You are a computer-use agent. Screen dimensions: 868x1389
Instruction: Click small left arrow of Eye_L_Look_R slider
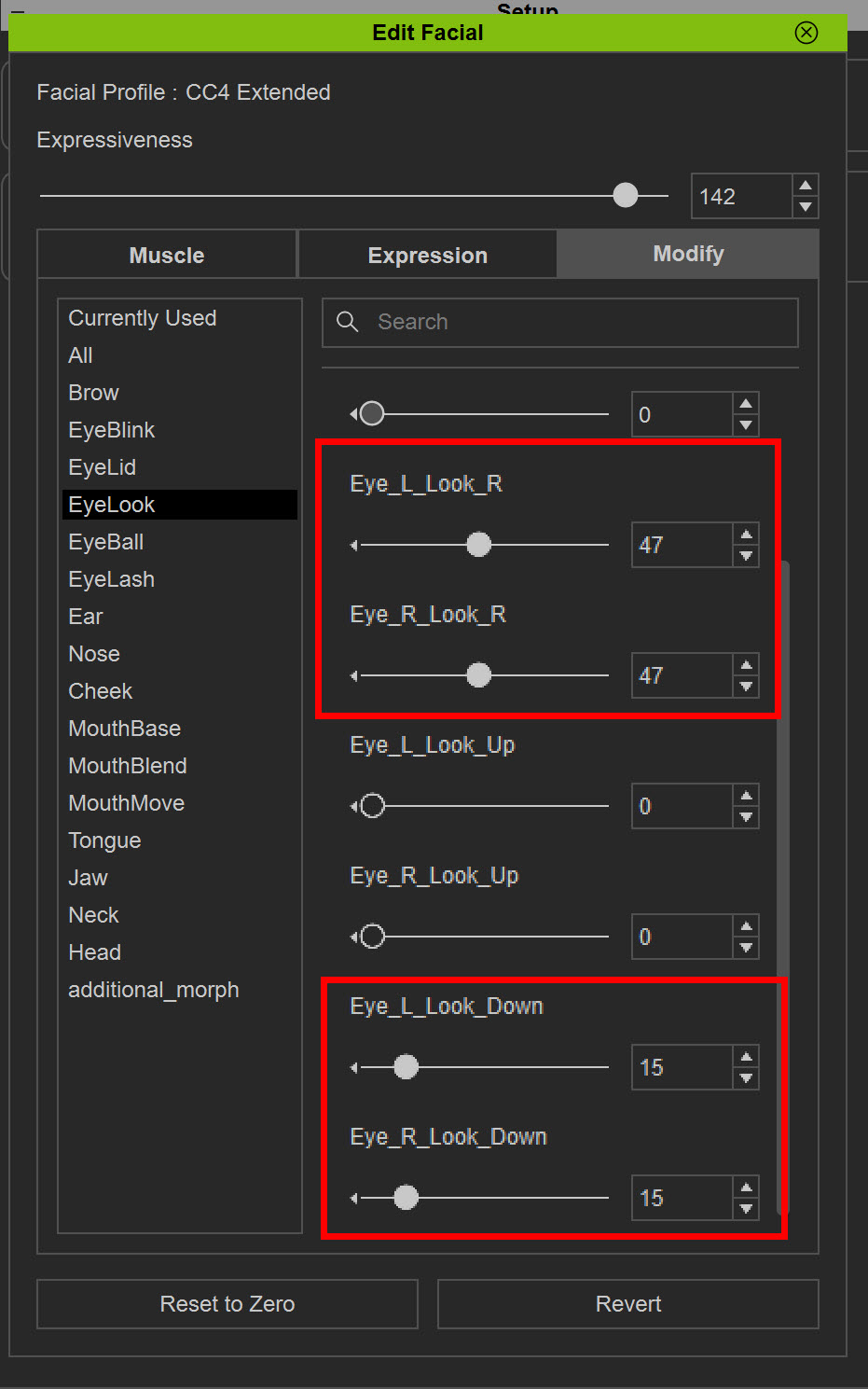click(354, 545)
